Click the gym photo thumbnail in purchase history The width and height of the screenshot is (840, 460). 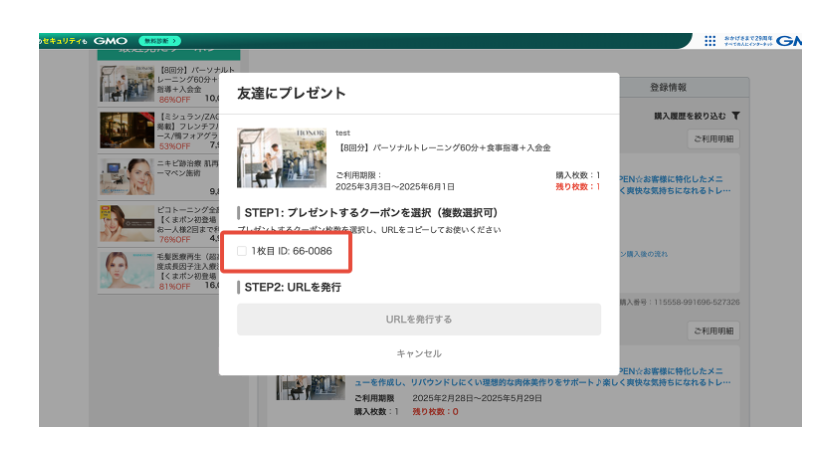click(311, 388)
